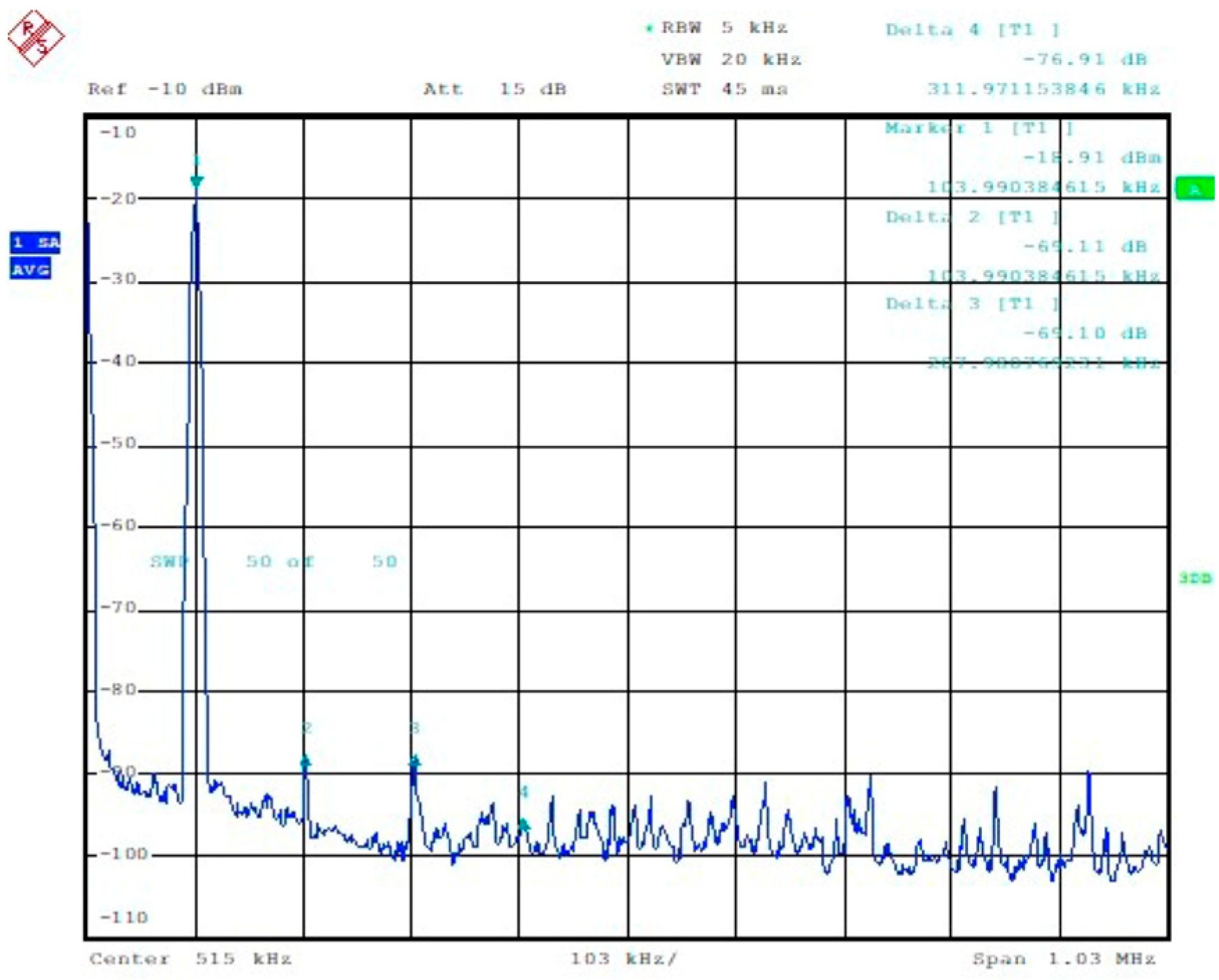Click the 'Delta 3 [T1]' marker heading
The image size is (1219, 980).
(x=973, y=303)
